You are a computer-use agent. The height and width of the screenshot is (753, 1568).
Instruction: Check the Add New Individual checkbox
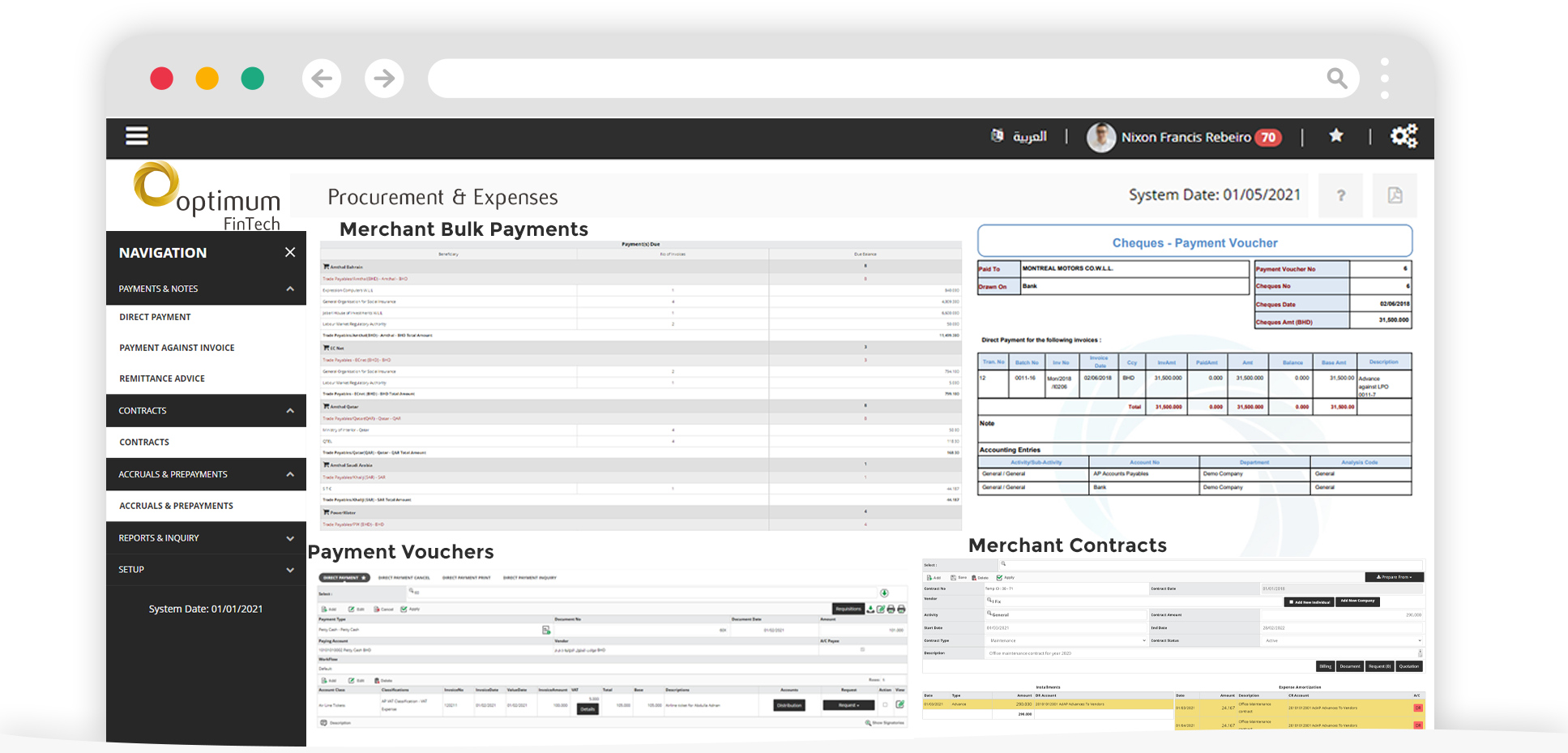(x=1290, y=602)
